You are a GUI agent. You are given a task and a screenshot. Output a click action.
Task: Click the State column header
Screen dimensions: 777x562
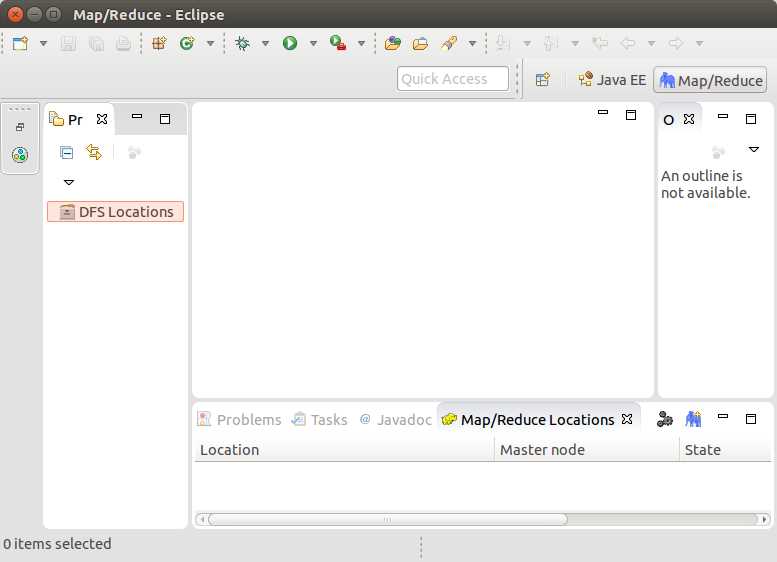[x=725, y=450]
